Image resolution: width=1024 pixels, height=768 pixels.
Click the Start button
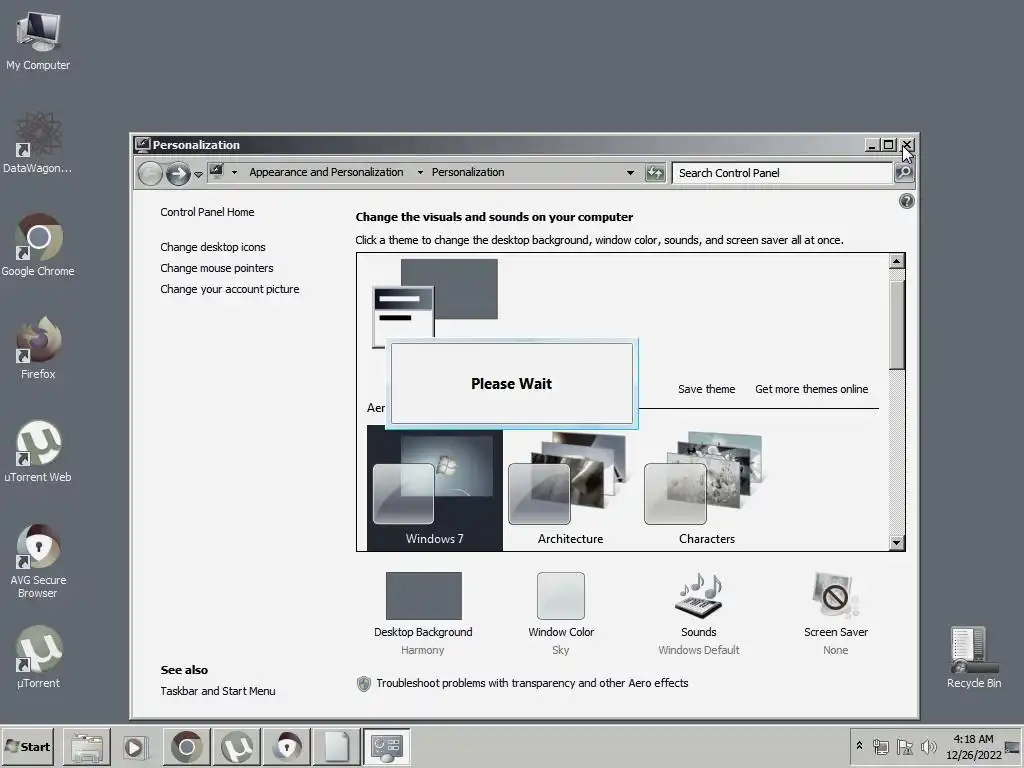pos(27,746)
